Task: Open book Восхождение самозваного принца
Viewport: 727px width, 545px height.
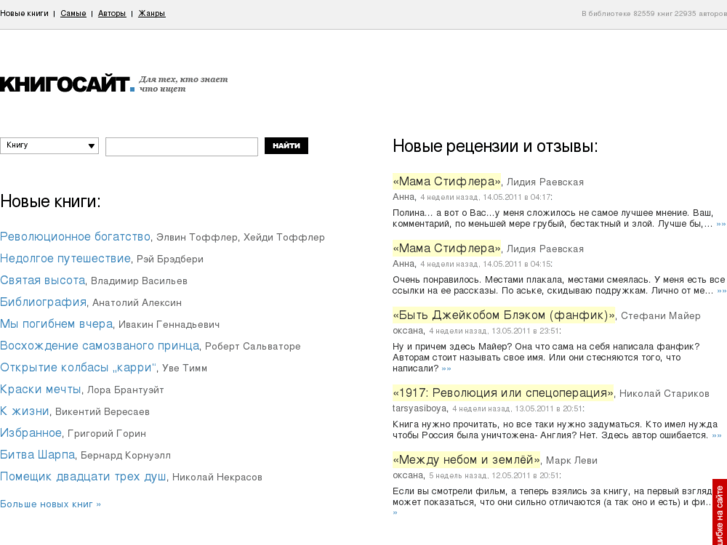Action: [100, 346]
